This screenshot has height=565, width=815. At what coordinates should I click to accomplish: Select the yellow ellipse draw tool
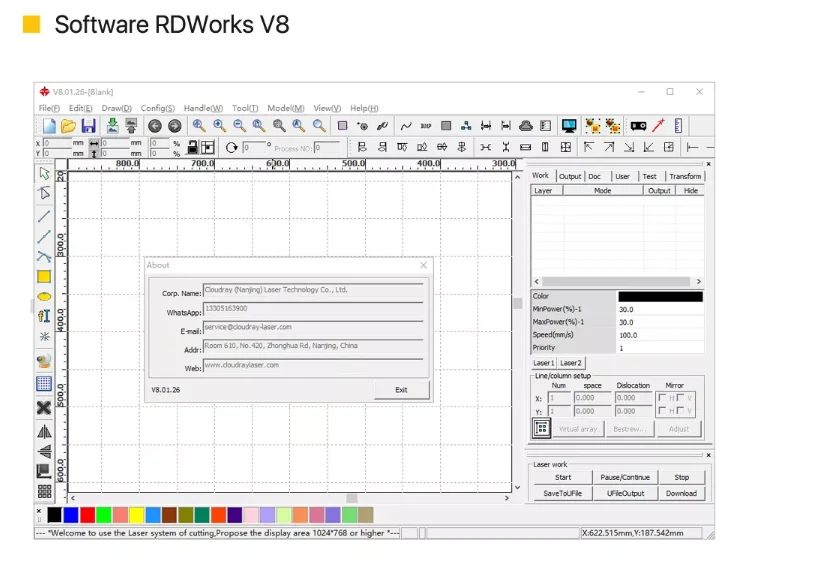(x=44, y=297)
